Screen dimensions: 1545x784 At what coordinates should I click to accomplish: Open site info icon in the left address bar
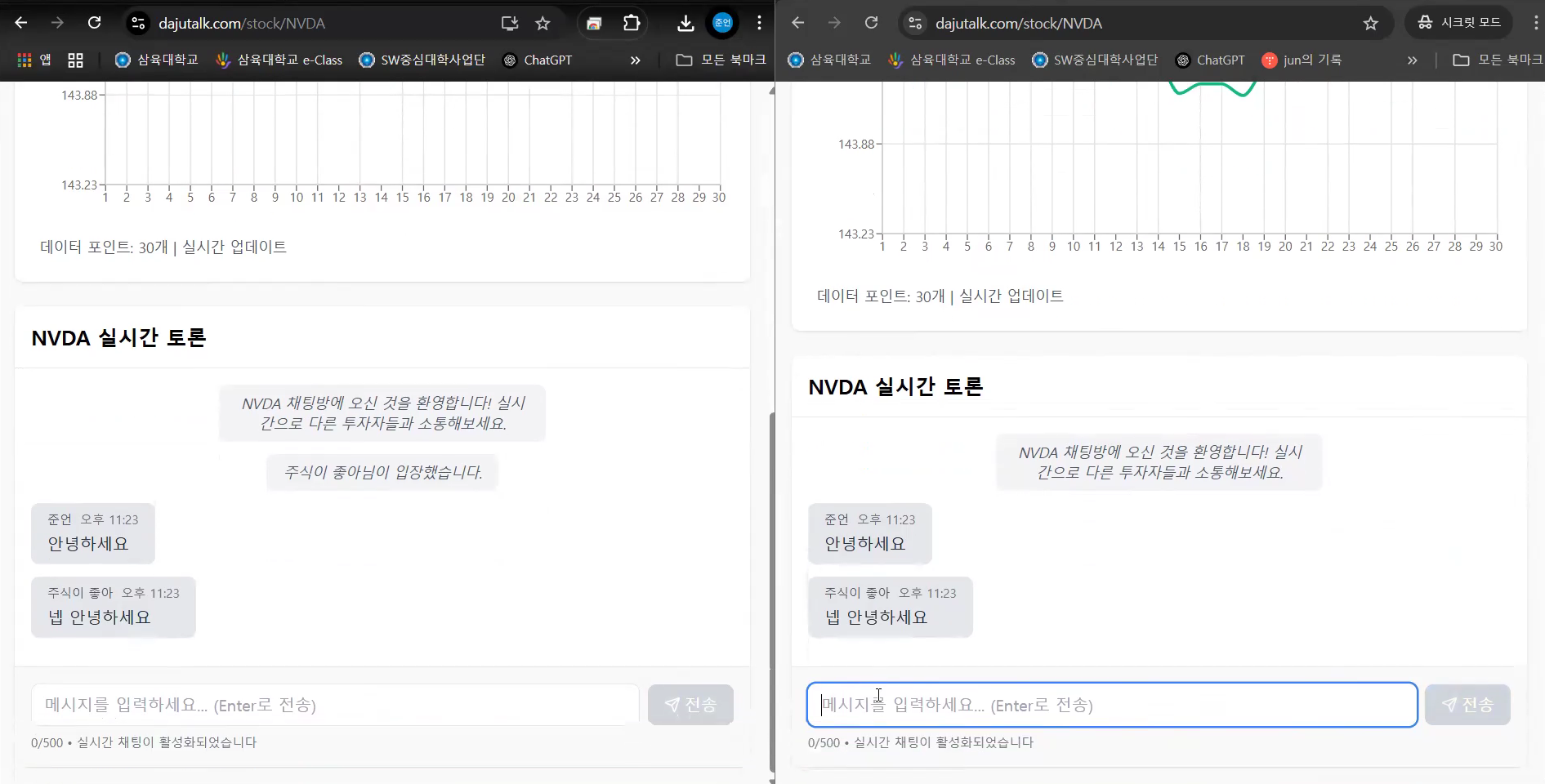(x=138, y=23)
